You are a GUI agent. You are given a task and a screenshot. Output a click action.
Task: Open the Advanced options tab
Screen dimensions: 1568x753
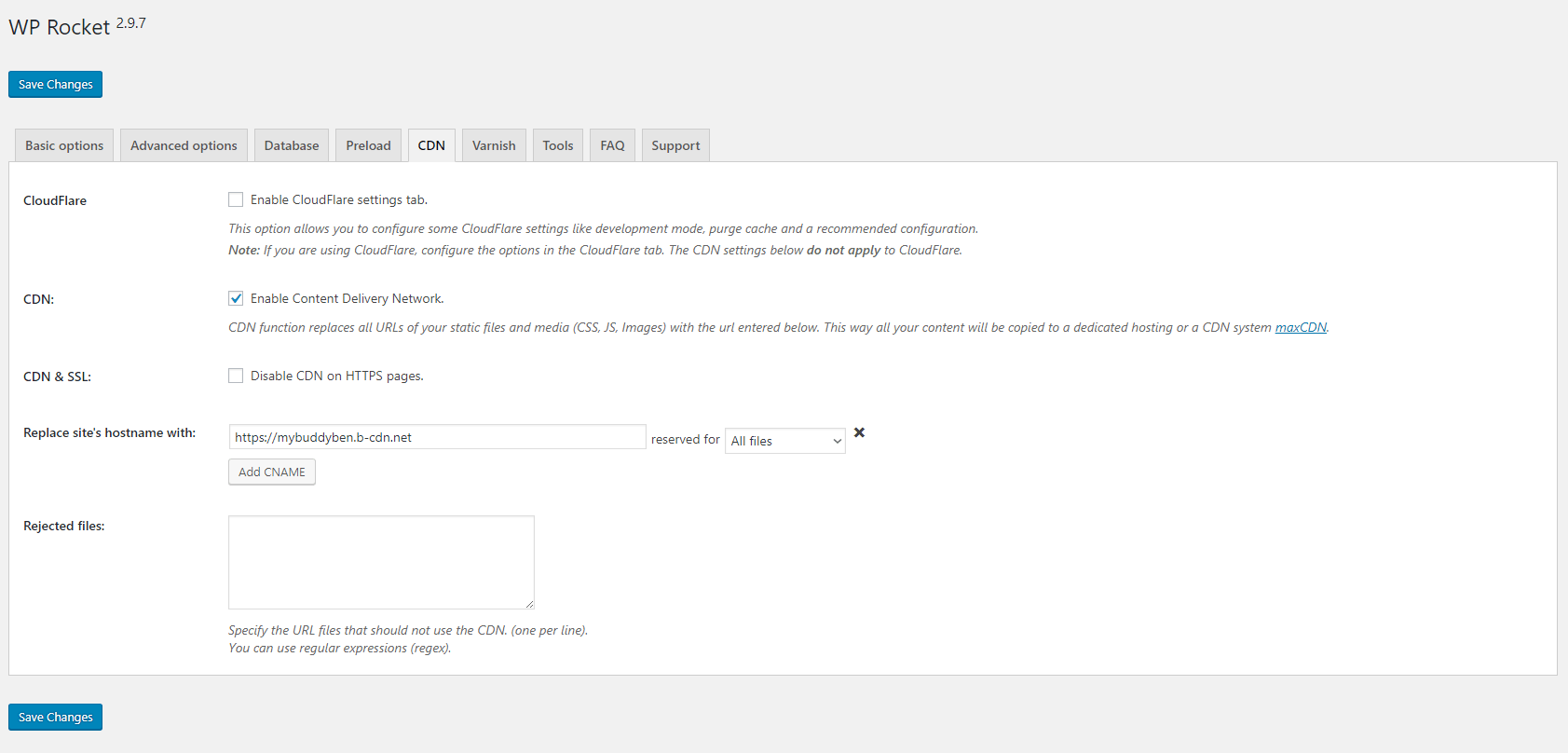pos(184,145)
